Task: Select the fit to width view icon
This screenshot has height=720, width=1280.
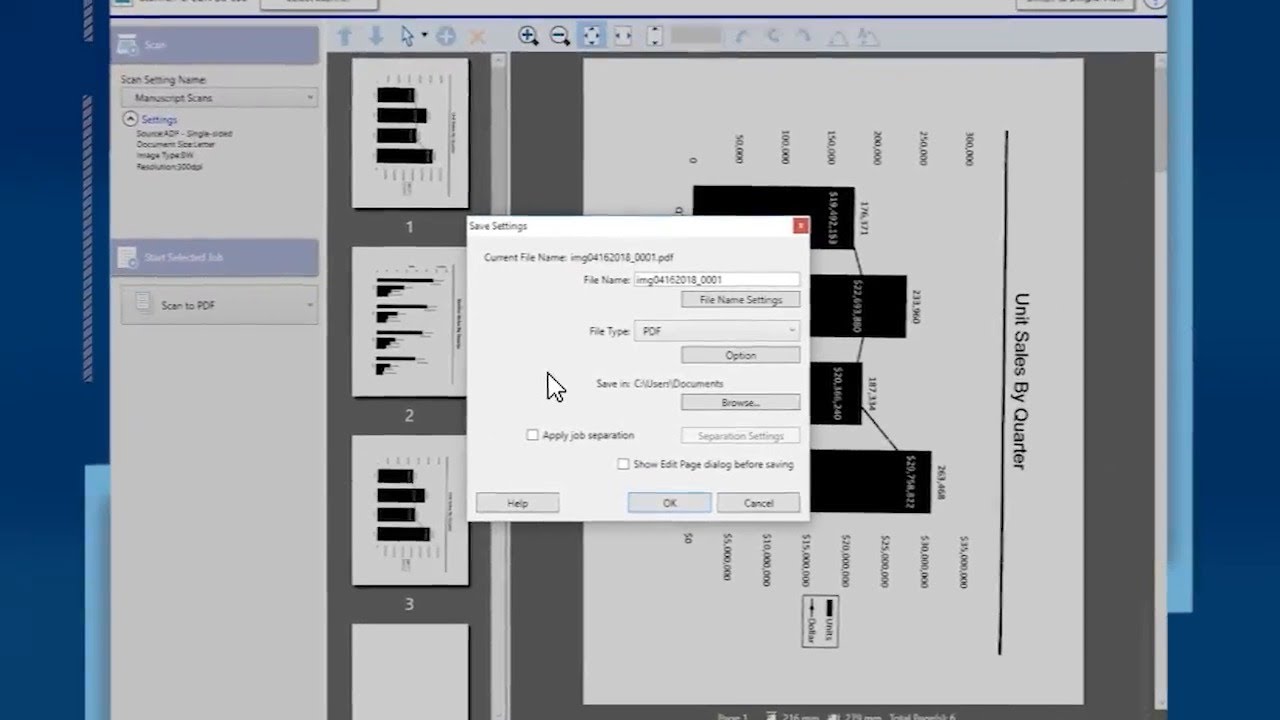Action: click(623, 36)
